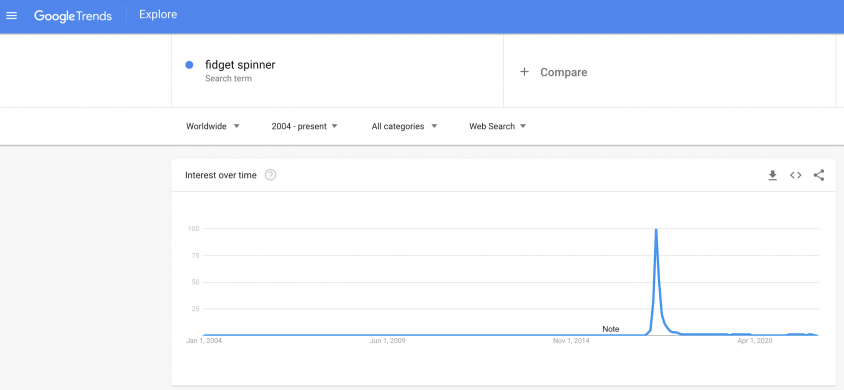844x390 pixels.
Task: Click the Note marker on the chart
Action: tap(610, 329)
